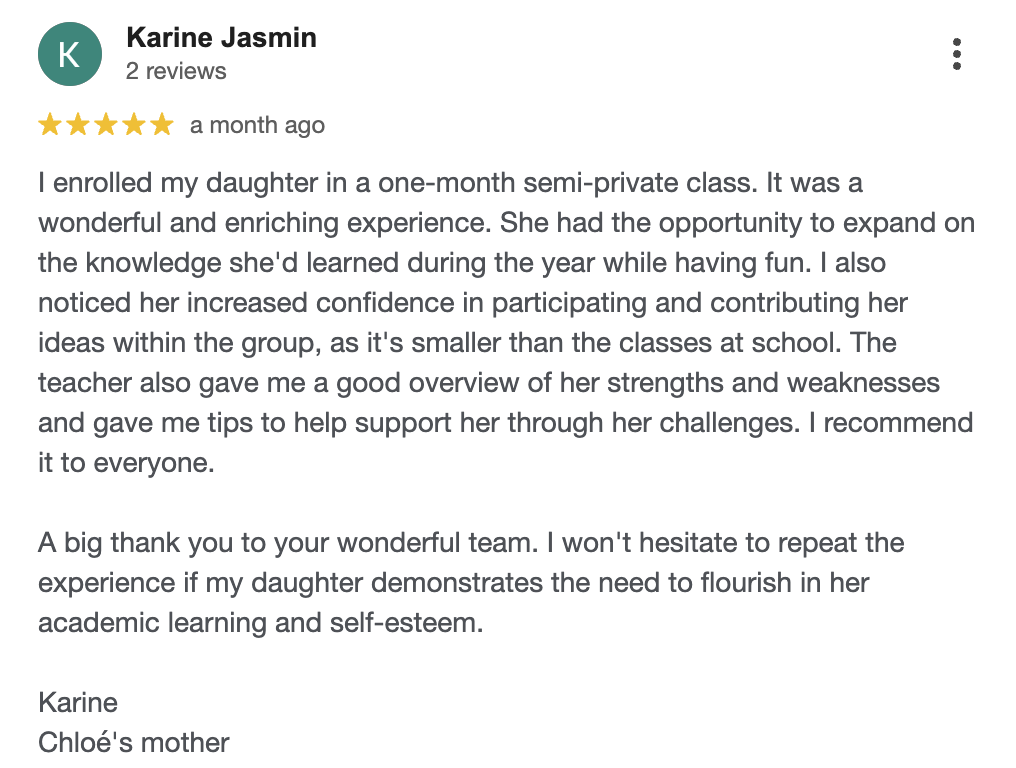
Task: Click the fifth gold rating star
Action: point(161,124)
